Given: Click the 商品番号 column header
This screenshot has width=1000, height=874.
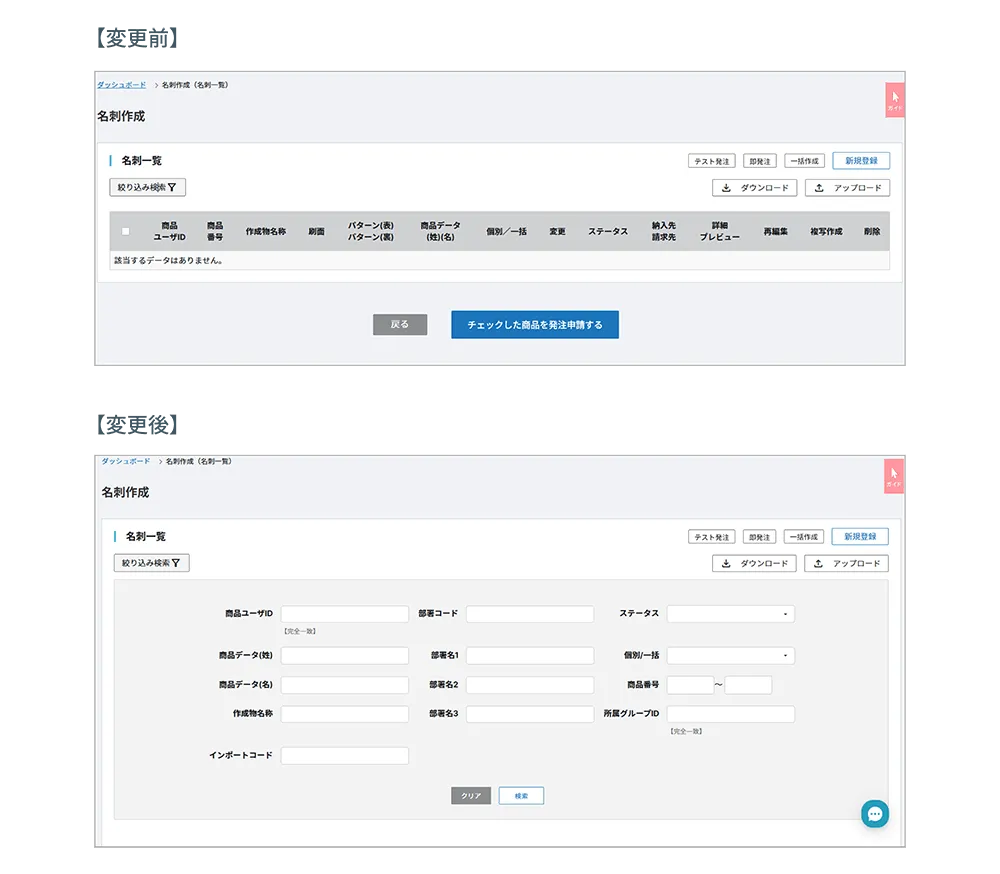Looking at the screenshot, I should [x=215, y=232].
